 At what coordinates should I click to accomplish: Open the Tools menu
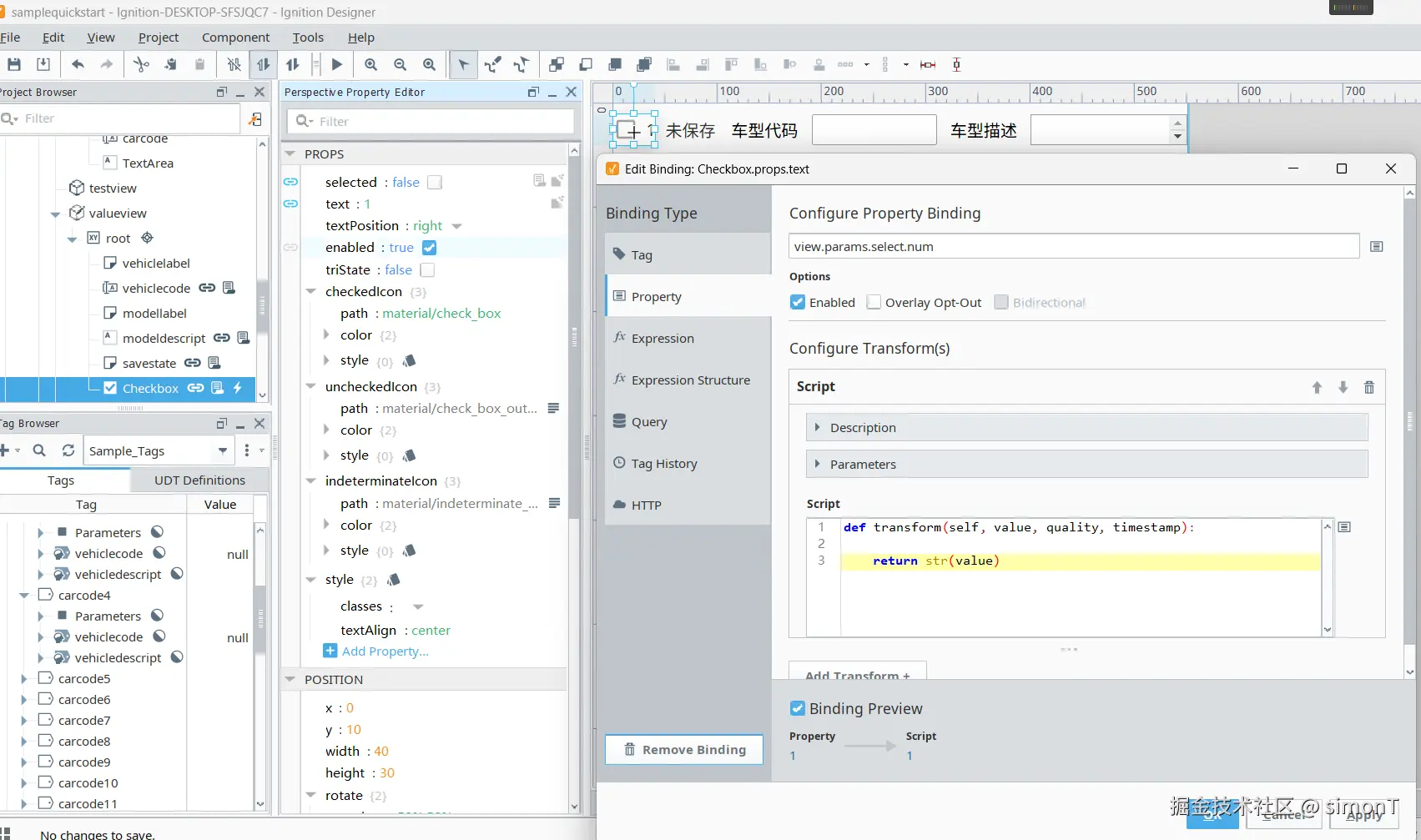click(308, 38)
